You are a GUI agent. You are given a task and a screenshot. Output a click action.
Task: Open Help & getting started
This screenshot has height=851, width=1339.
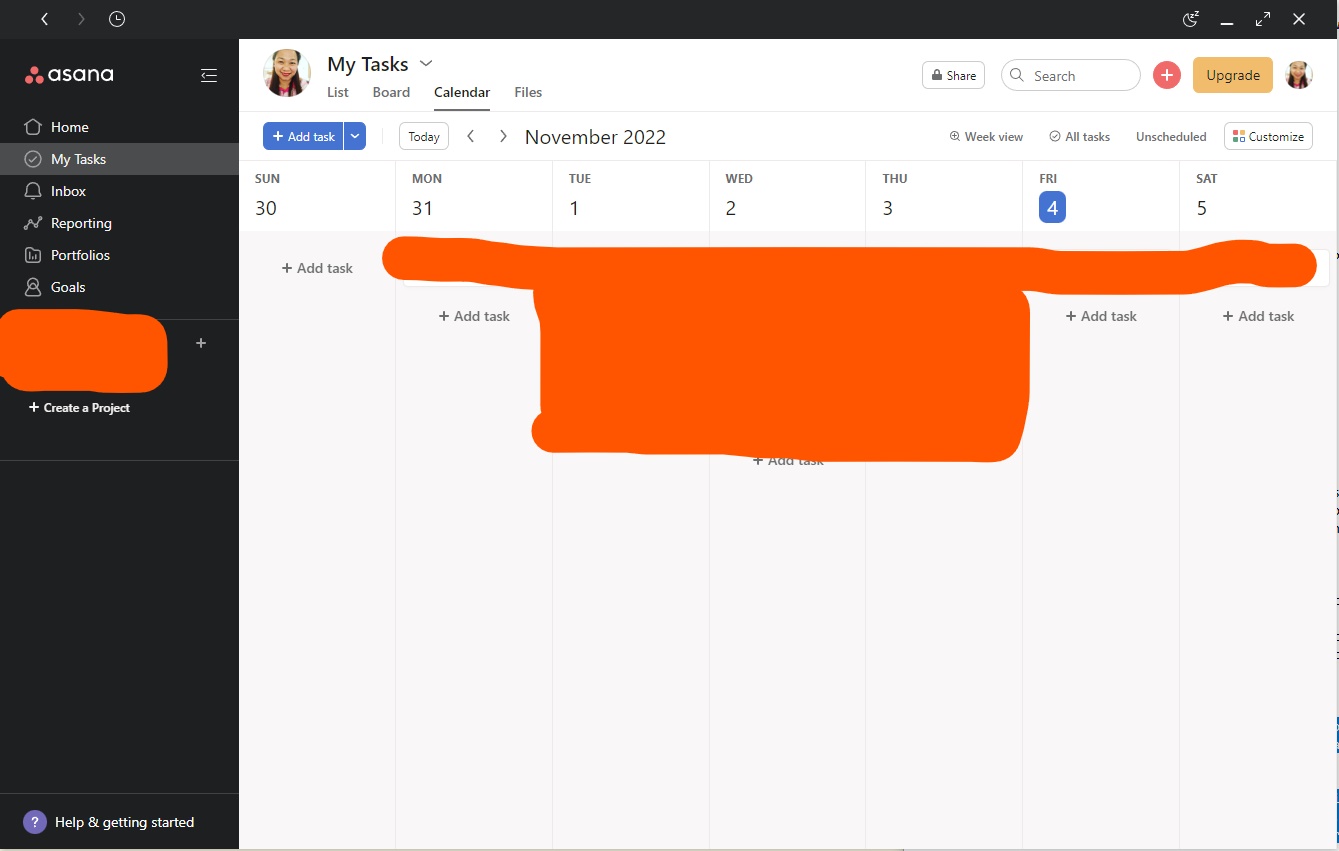pyautogui.click(x=109, y=822)
